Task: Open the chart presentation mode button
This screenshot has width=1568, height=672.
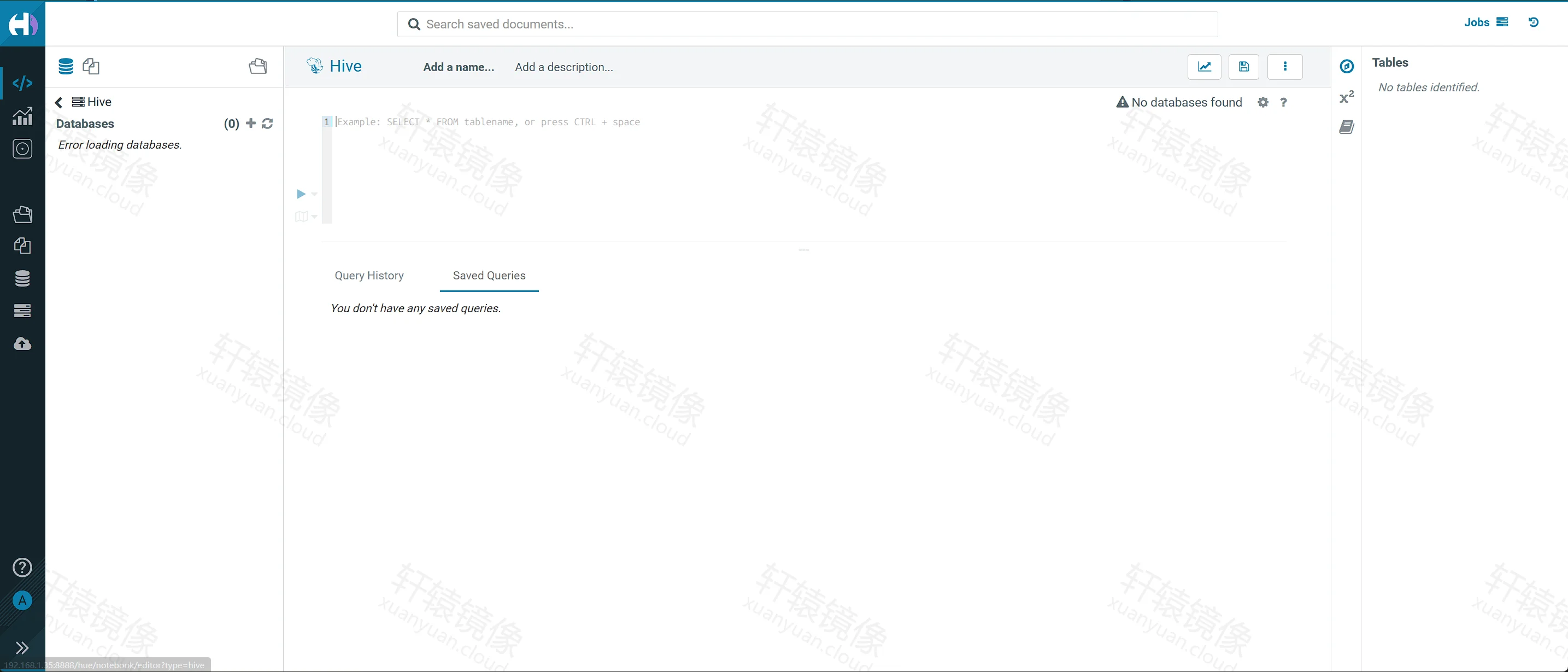Action: tap(1204, 67)
